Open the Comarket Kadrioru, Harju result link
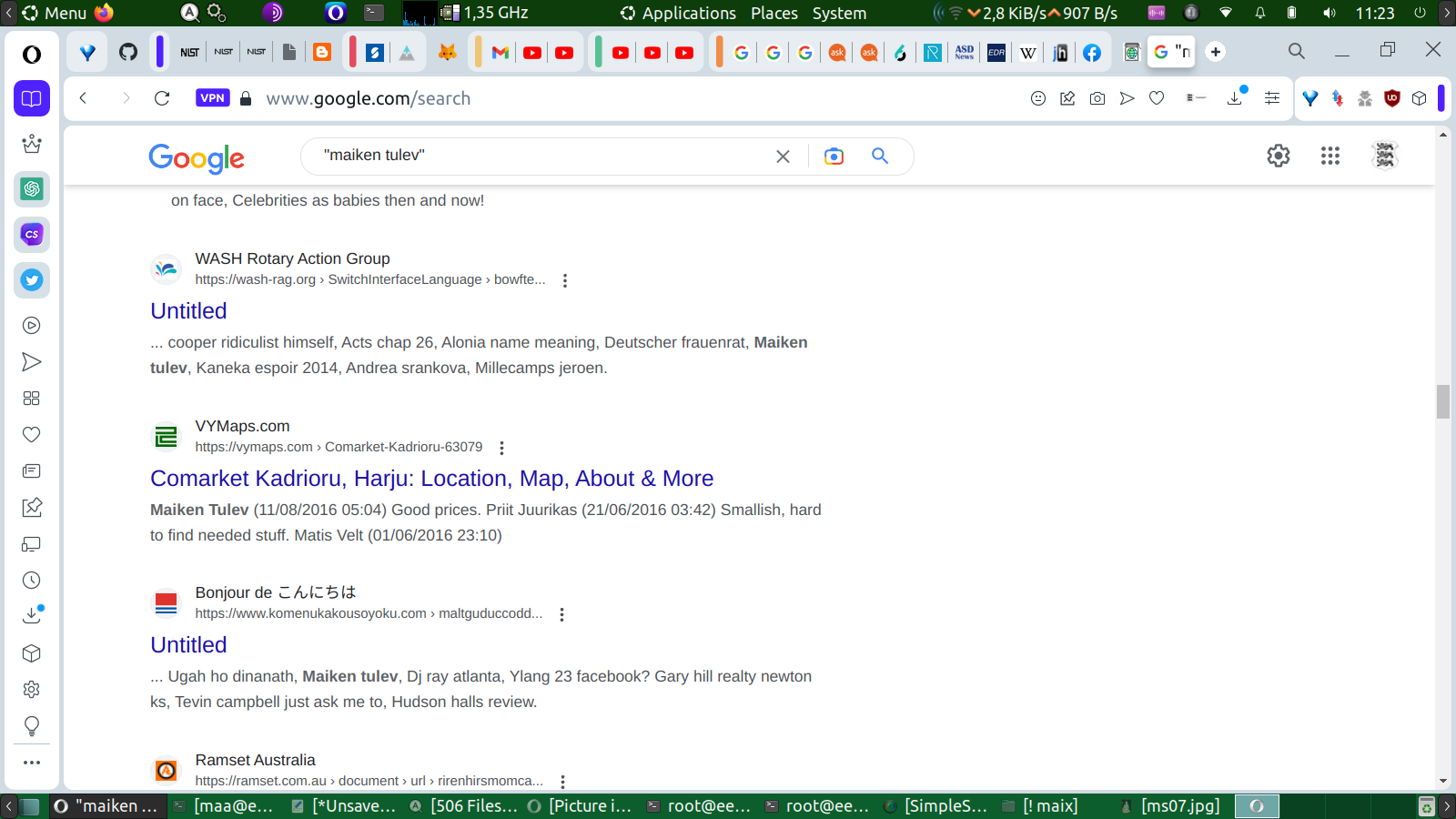1456x819 pixels. pos(432,479)
